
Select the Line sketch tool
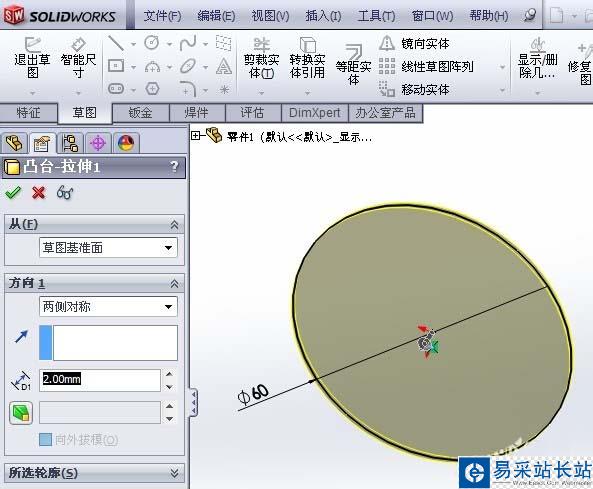pyautogui.click(x=116, y=43)
